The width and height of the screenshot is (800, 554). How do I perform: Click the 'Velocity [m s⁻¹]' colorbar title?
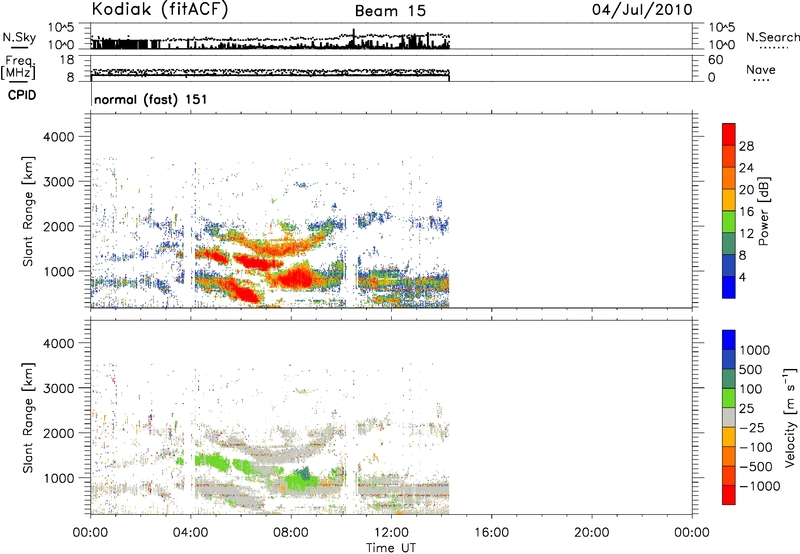pos(790,417)
